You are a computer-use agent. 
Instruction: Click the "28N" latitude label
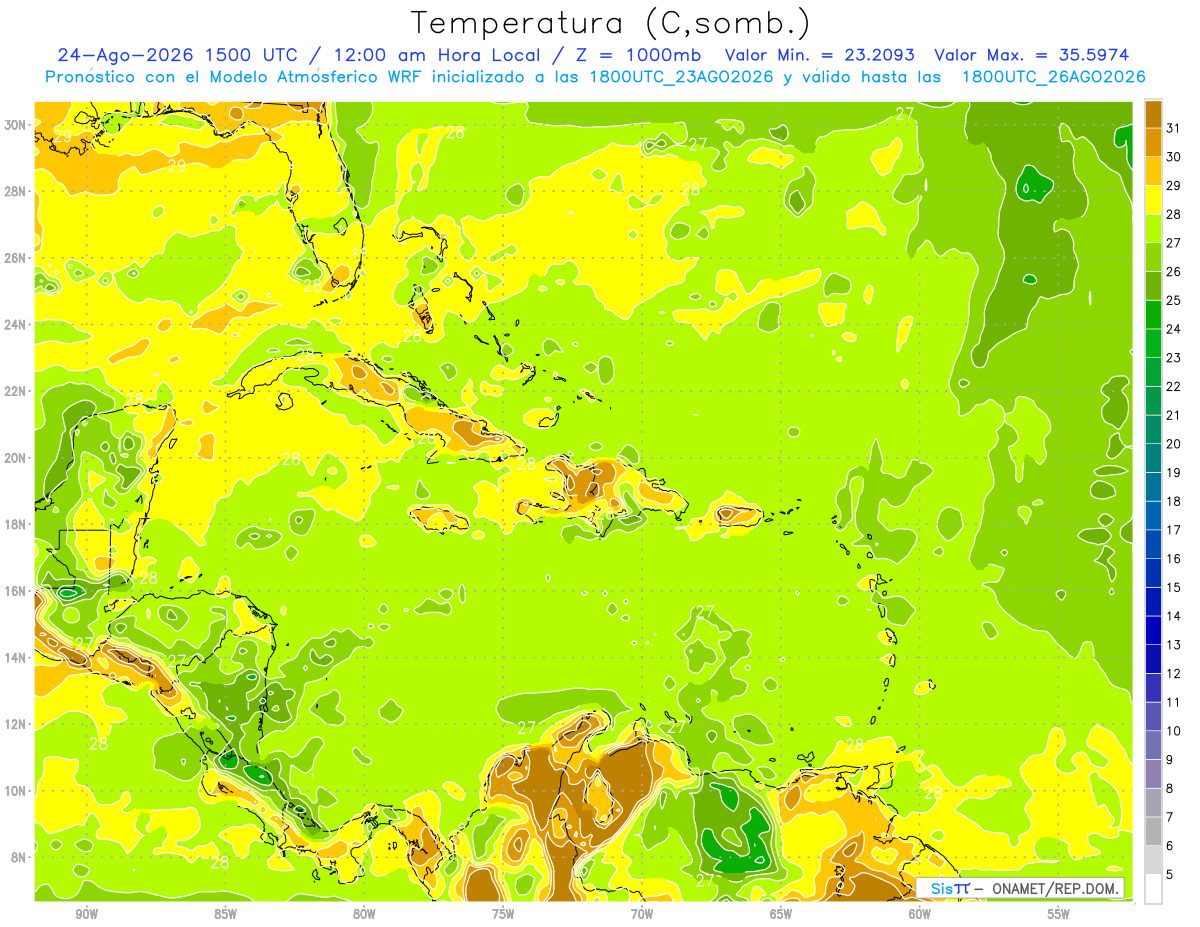click(x=15, y=191)
